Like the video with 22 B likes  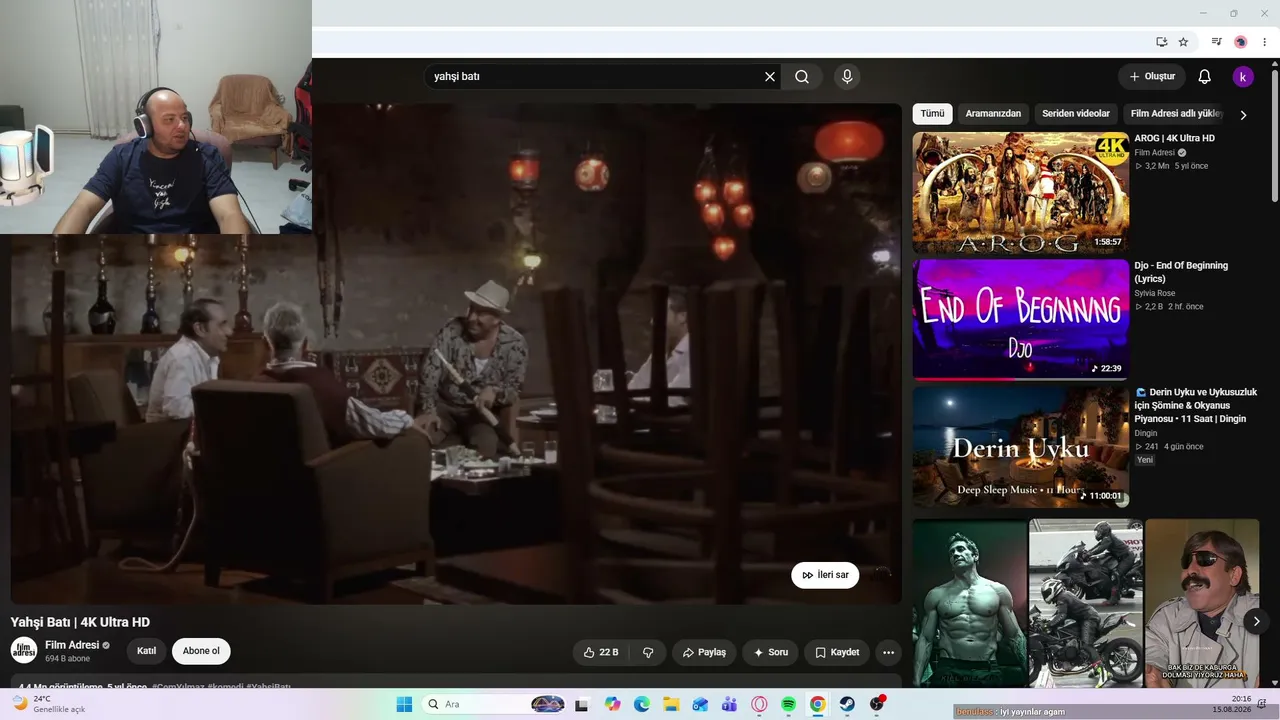600,652
